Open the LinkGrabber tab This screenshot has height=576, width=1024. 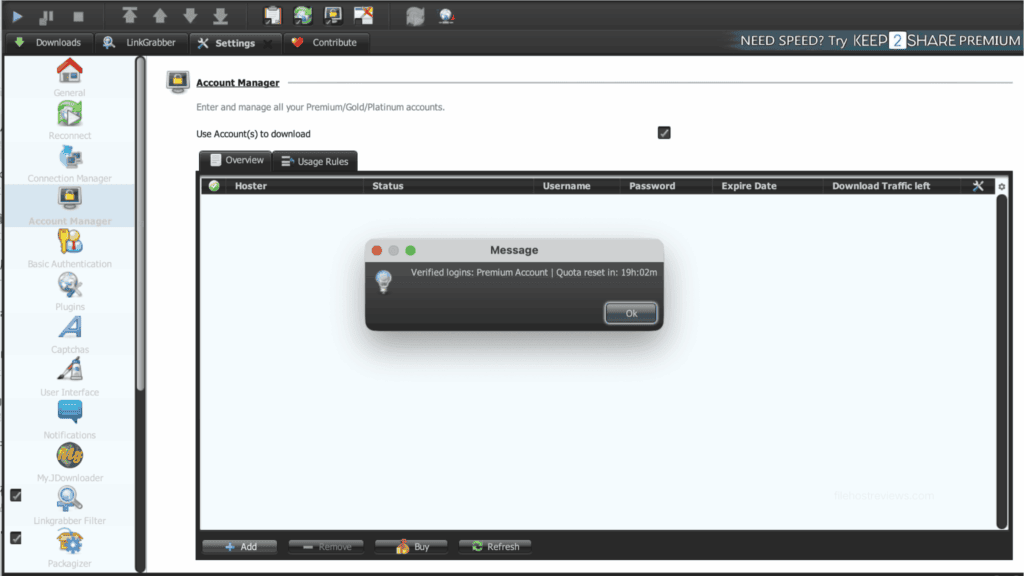140,42
